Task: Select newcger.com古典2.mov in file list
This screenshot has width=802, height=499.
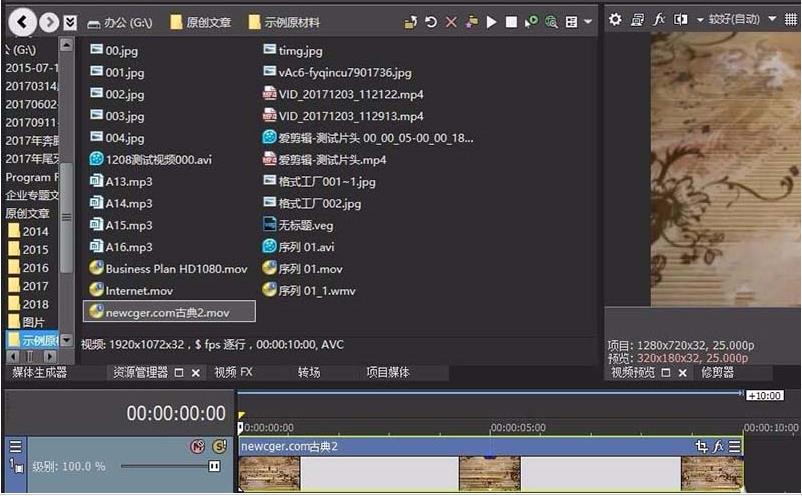Action: pyautogui.click(x=169, y=311)
